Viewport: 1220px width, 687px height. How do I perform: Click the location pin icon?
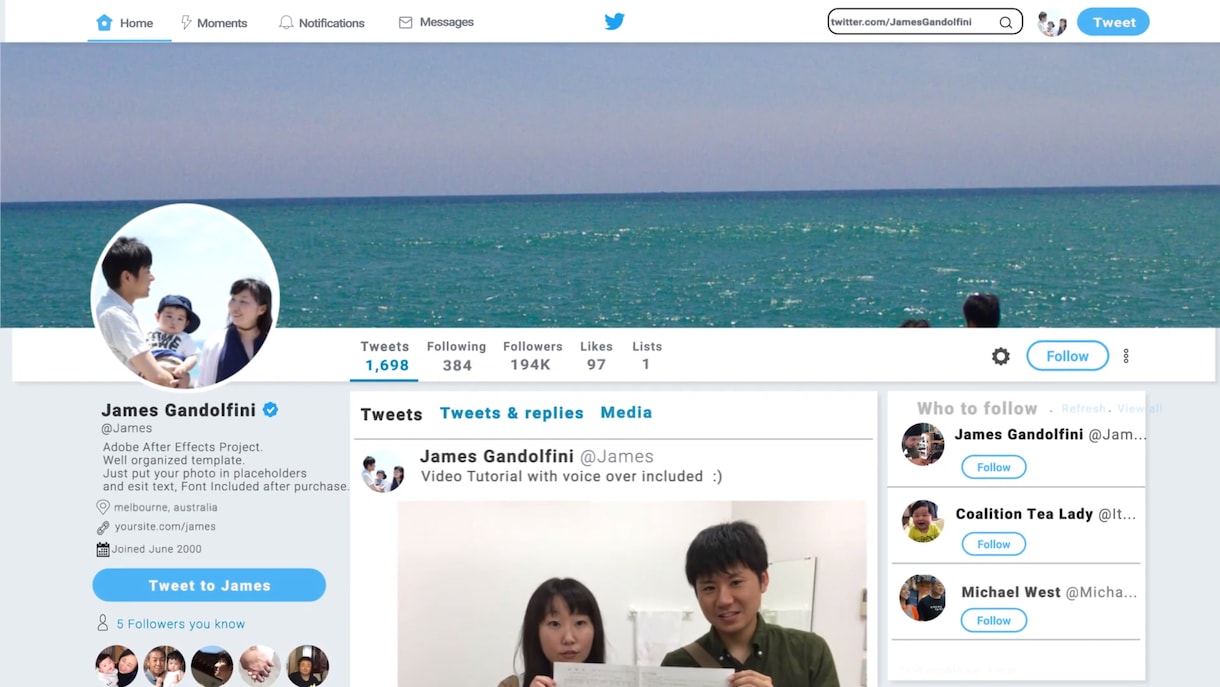pos(102,507)
